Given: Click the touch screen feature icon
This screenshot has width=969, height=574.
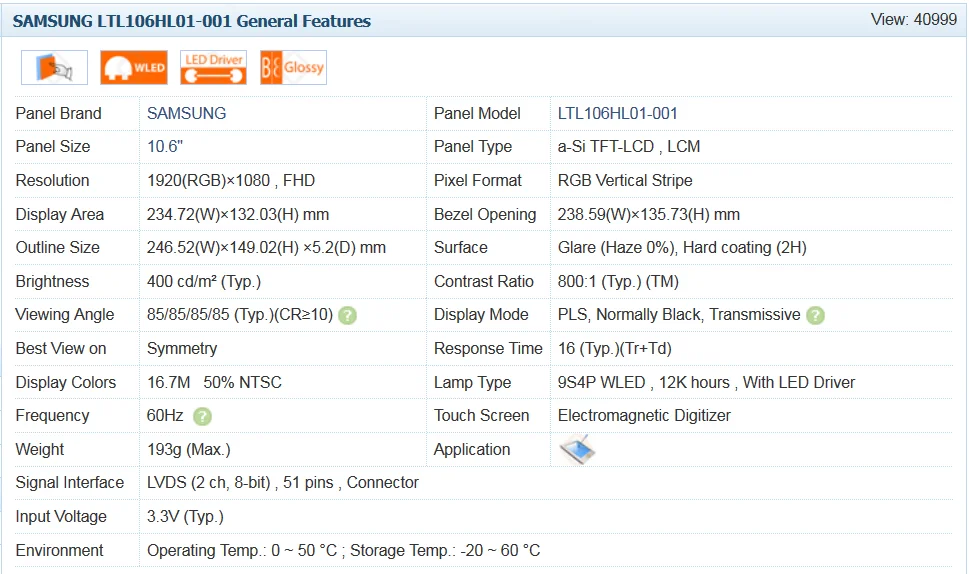Looking at the screenshot, I should 54,67.
